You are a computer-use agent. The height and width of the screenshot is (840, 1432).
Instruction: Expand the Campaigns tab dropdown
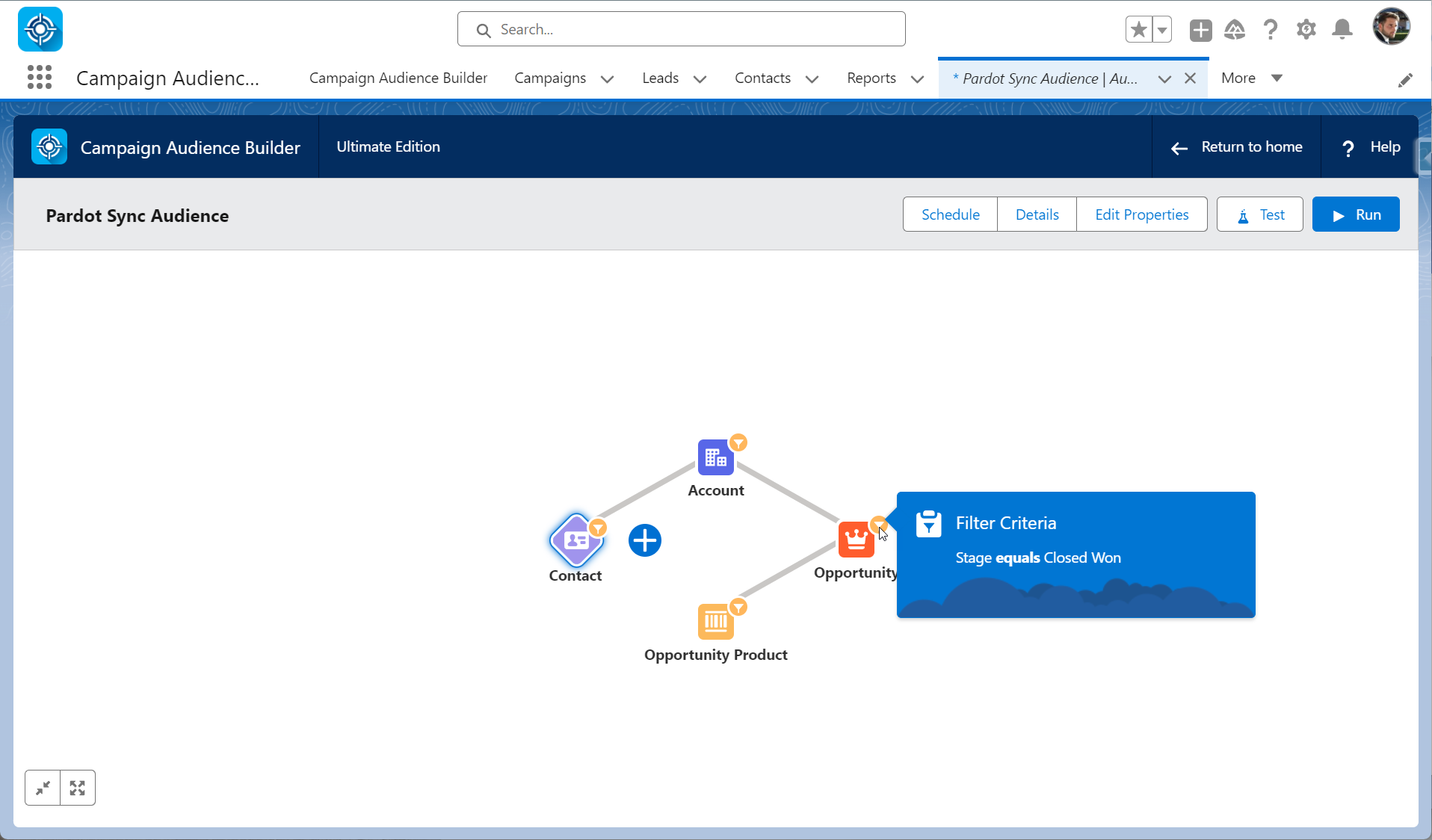[x=608, y=79]
